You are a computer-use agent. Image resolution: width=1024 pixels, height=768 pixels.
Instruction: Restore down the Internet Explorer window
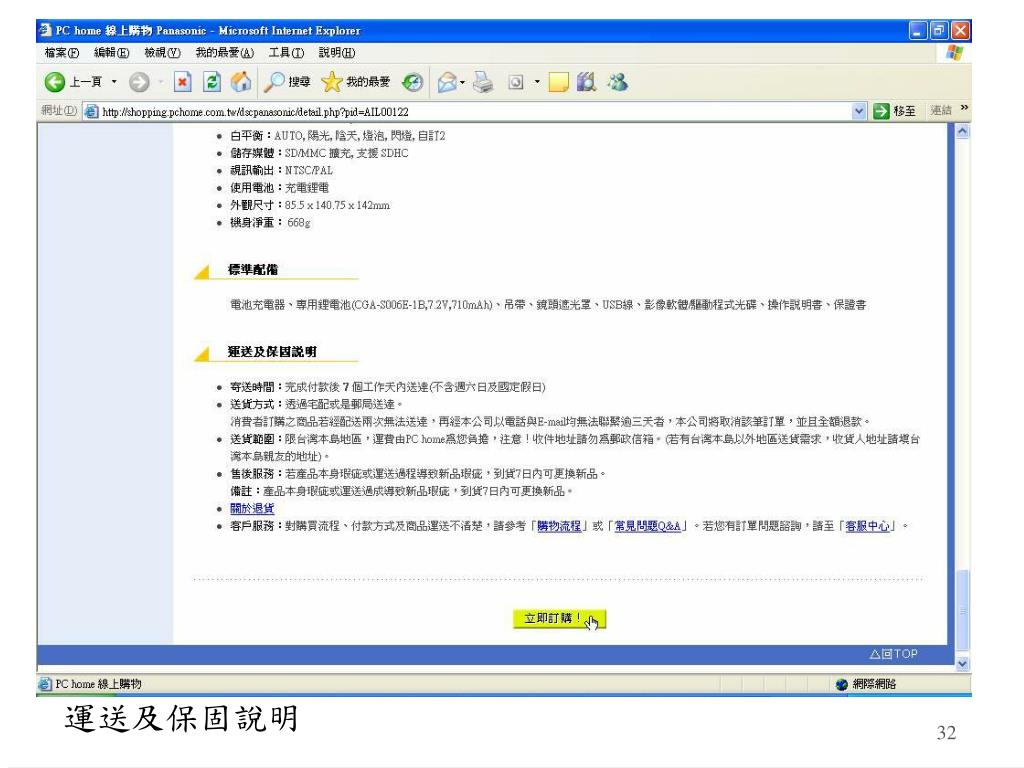pos(939,30)
